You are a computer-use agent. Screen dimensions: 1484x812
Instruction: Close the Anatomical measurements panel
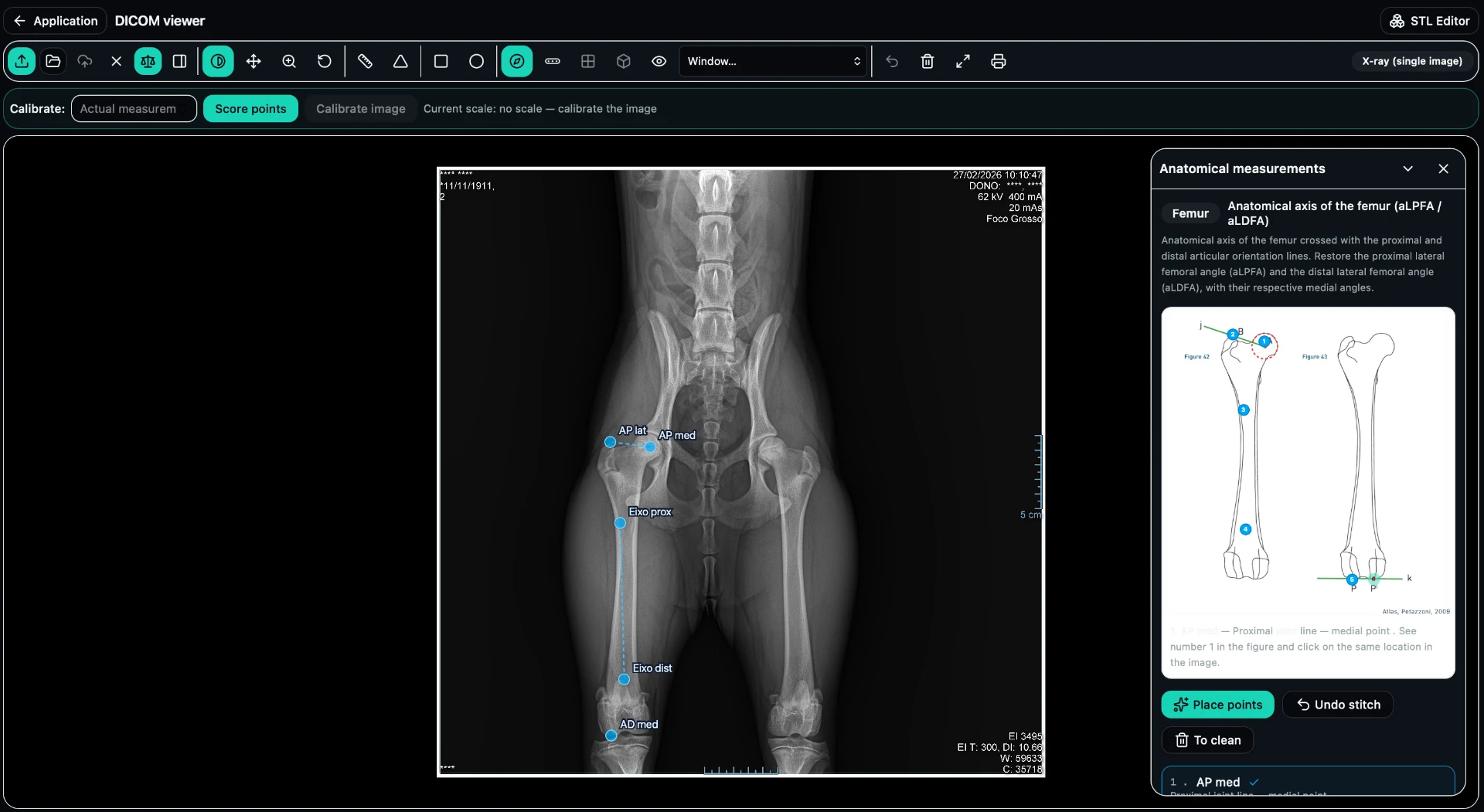tap(1443, 168)
